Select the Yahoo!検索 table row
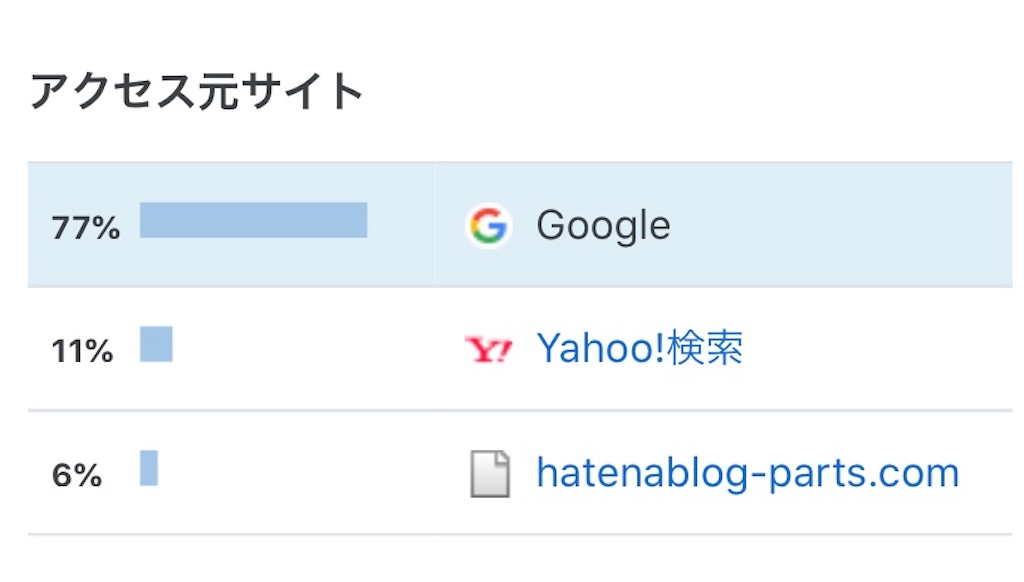Image resolution: width=1024 pixels, height=582 pixels. point(520,349)
